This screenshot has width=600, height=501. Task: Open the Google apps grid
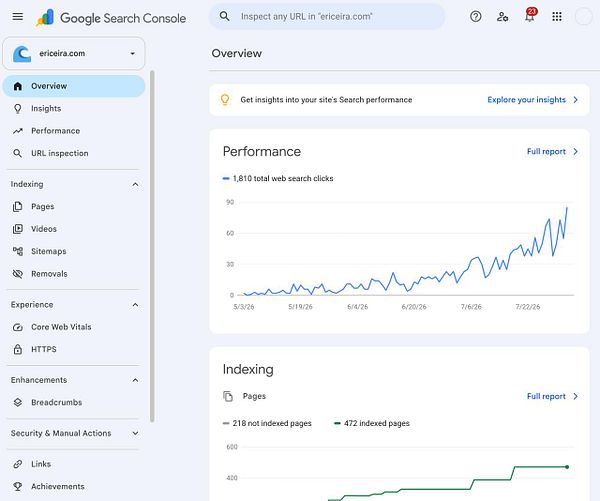coord(557,16)
